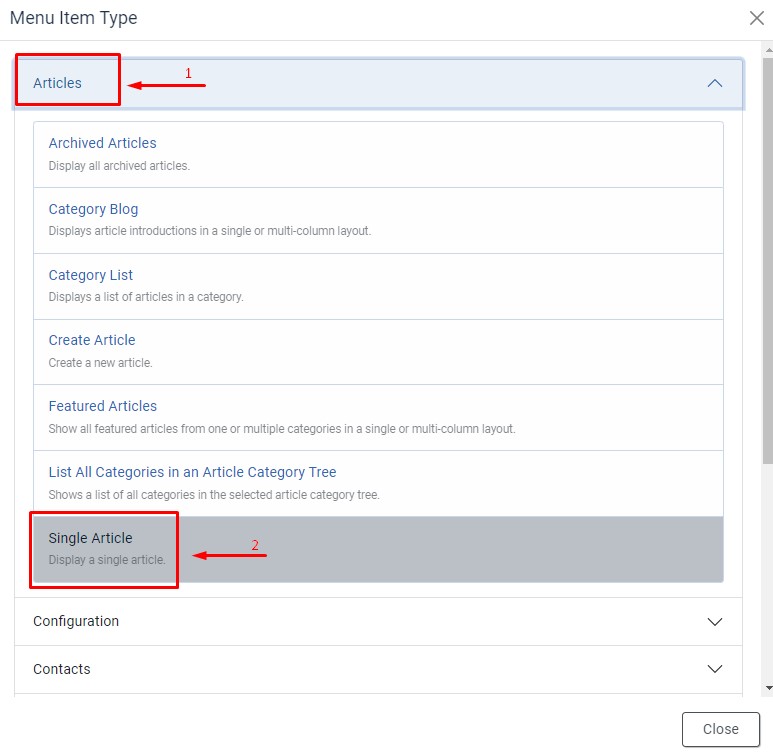Open the Contacts accordion header
This screenshot has width=773, height=755.
62,669
